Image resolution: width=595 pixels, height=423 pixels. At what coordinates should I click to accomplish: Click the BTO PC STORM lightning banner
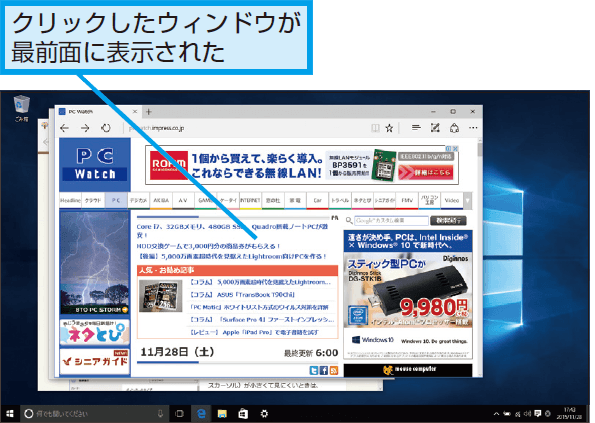(94, 263)
